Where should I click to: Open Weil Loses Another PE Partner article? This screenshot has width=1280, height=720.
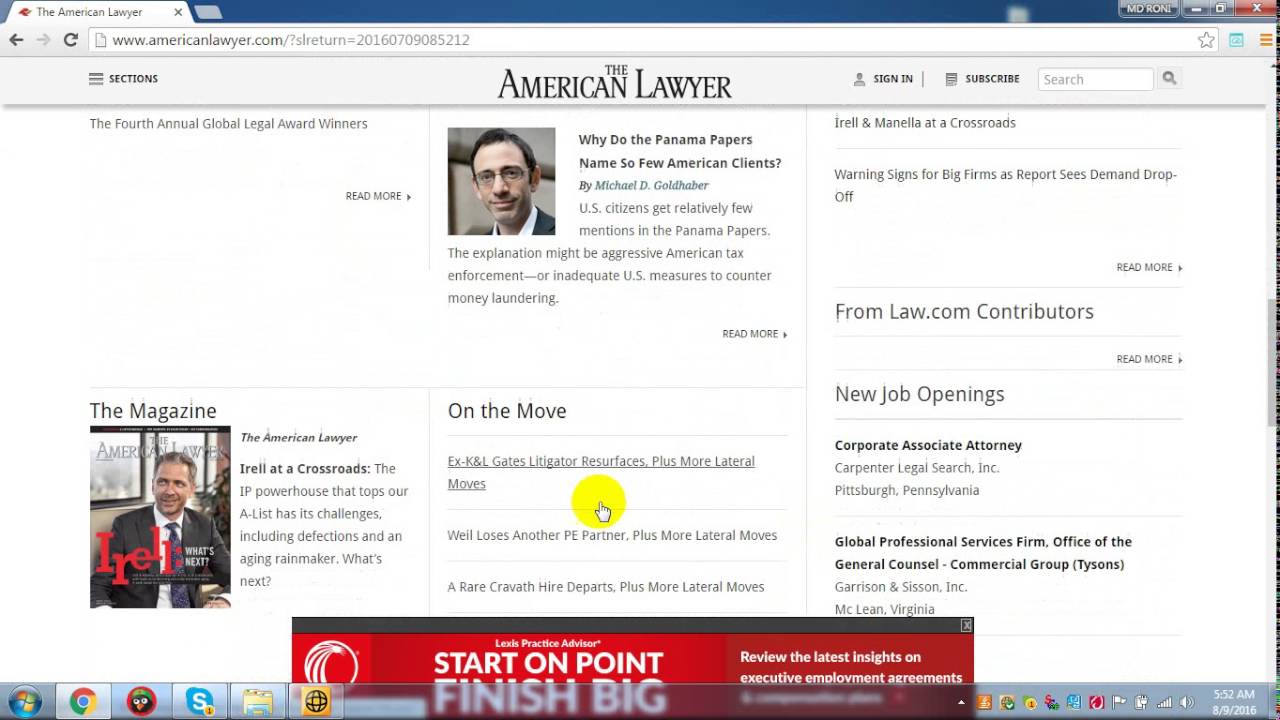click(x=612, y=535)
